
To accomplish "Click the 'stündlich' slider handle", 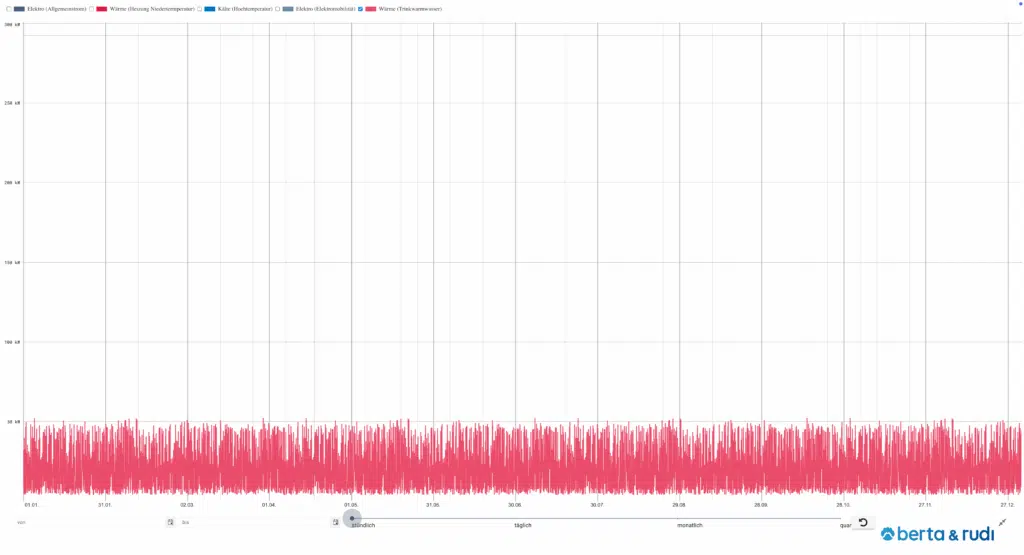I will [x=352, y=517].
